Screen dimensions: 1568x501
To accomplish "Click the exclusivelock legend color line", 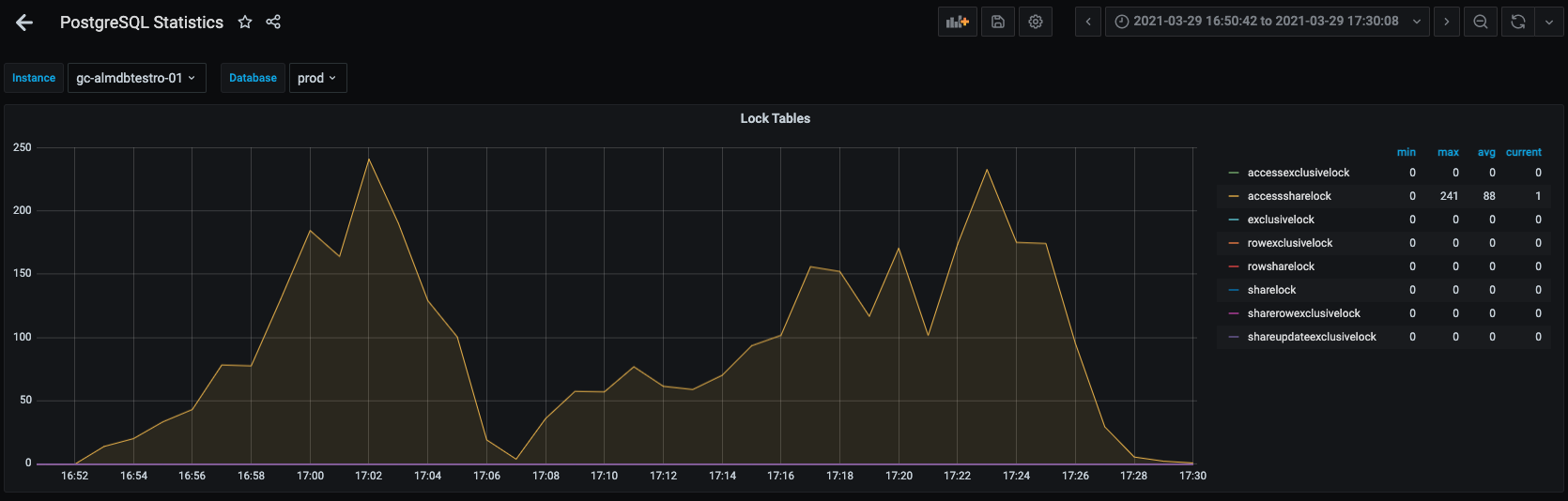I will coord(1234,220).
